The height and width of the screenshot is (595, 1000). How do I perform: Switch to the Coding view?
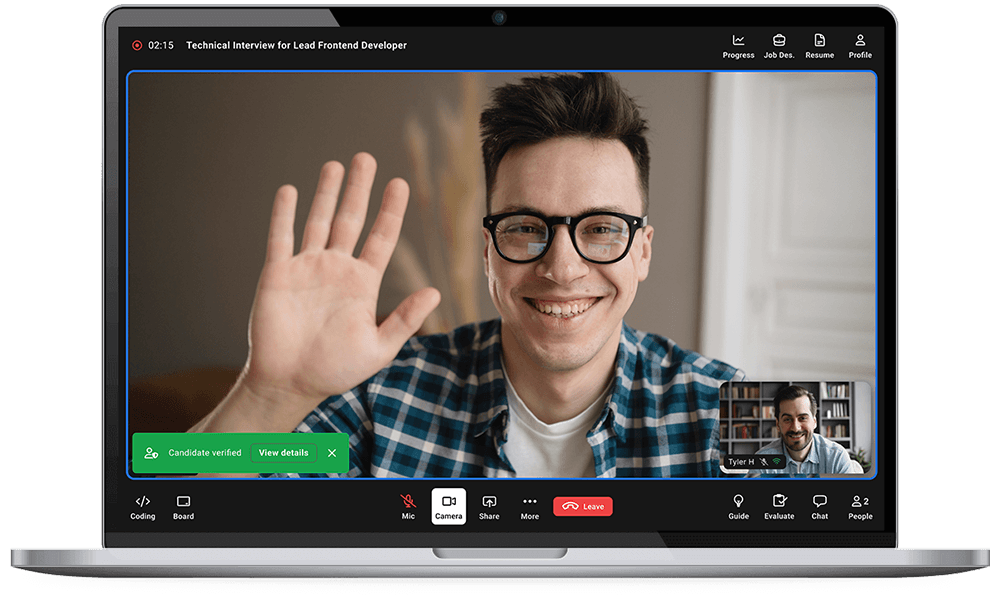[142, 507]
